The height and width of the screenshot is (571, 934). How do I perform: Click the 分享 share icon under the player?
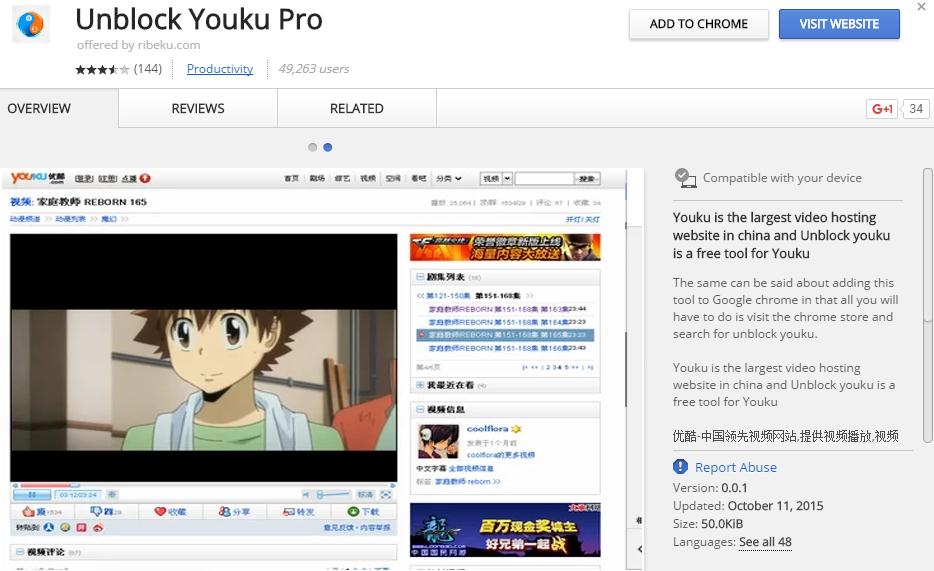pyautogui.click(x=225, y=511)
